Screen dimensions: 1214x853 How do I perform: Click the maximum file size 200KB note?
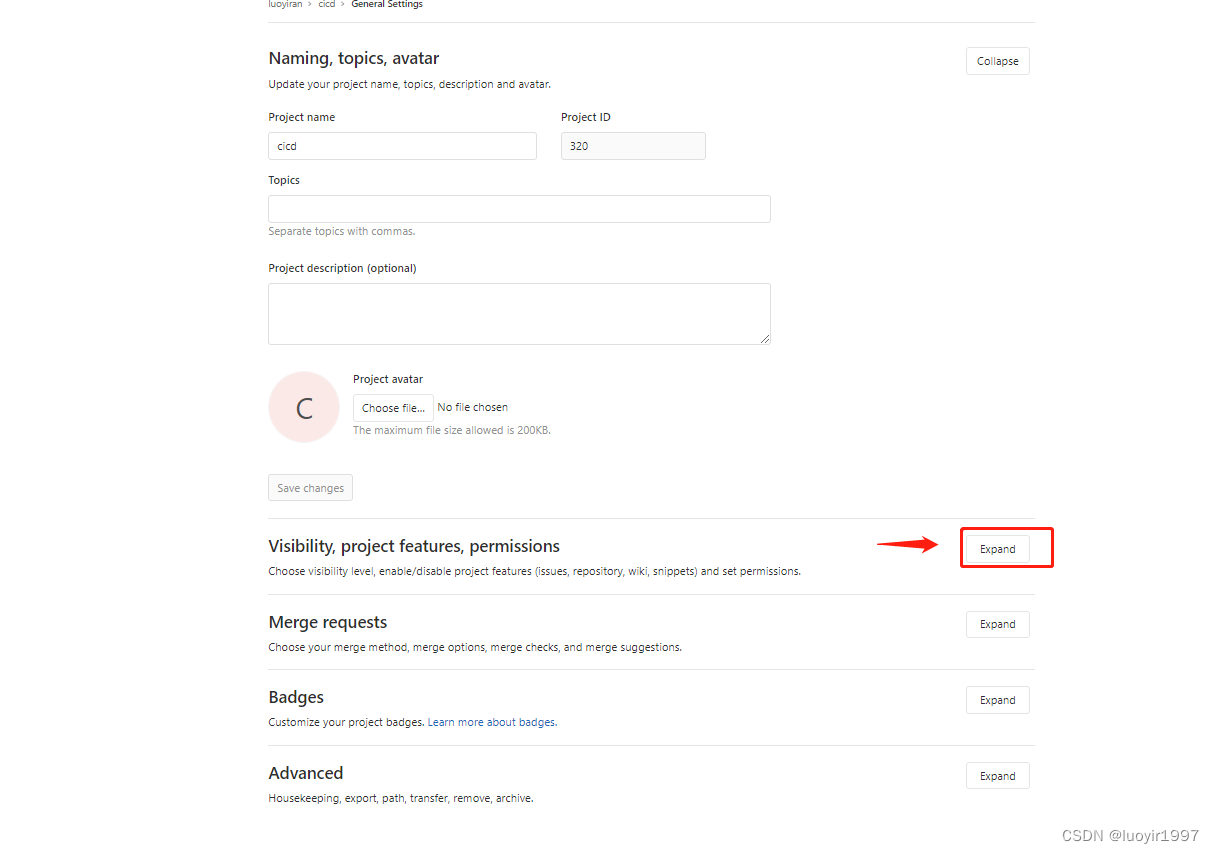[x=452, y=430]
